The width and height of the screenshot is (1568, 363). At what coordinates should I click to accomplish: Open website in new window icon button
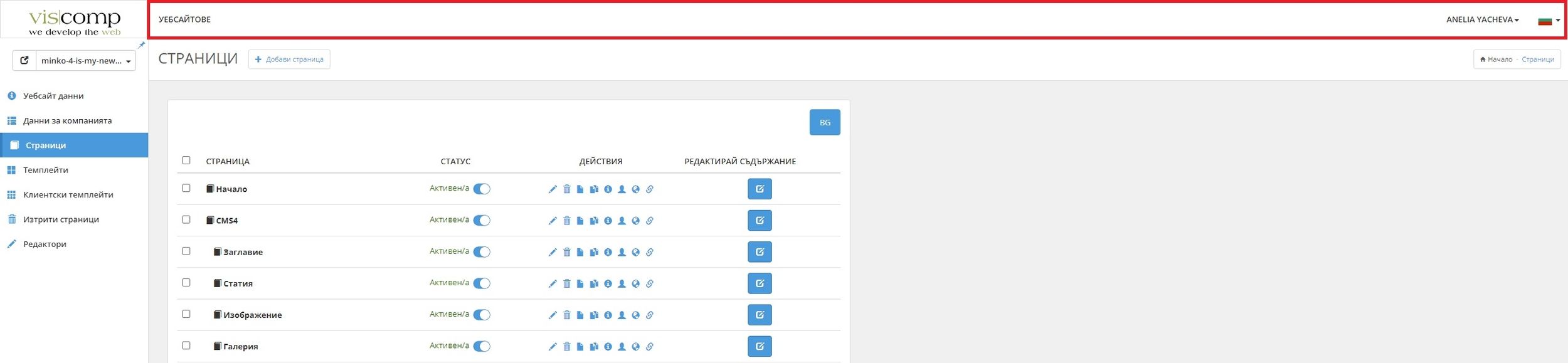point(24,61)
